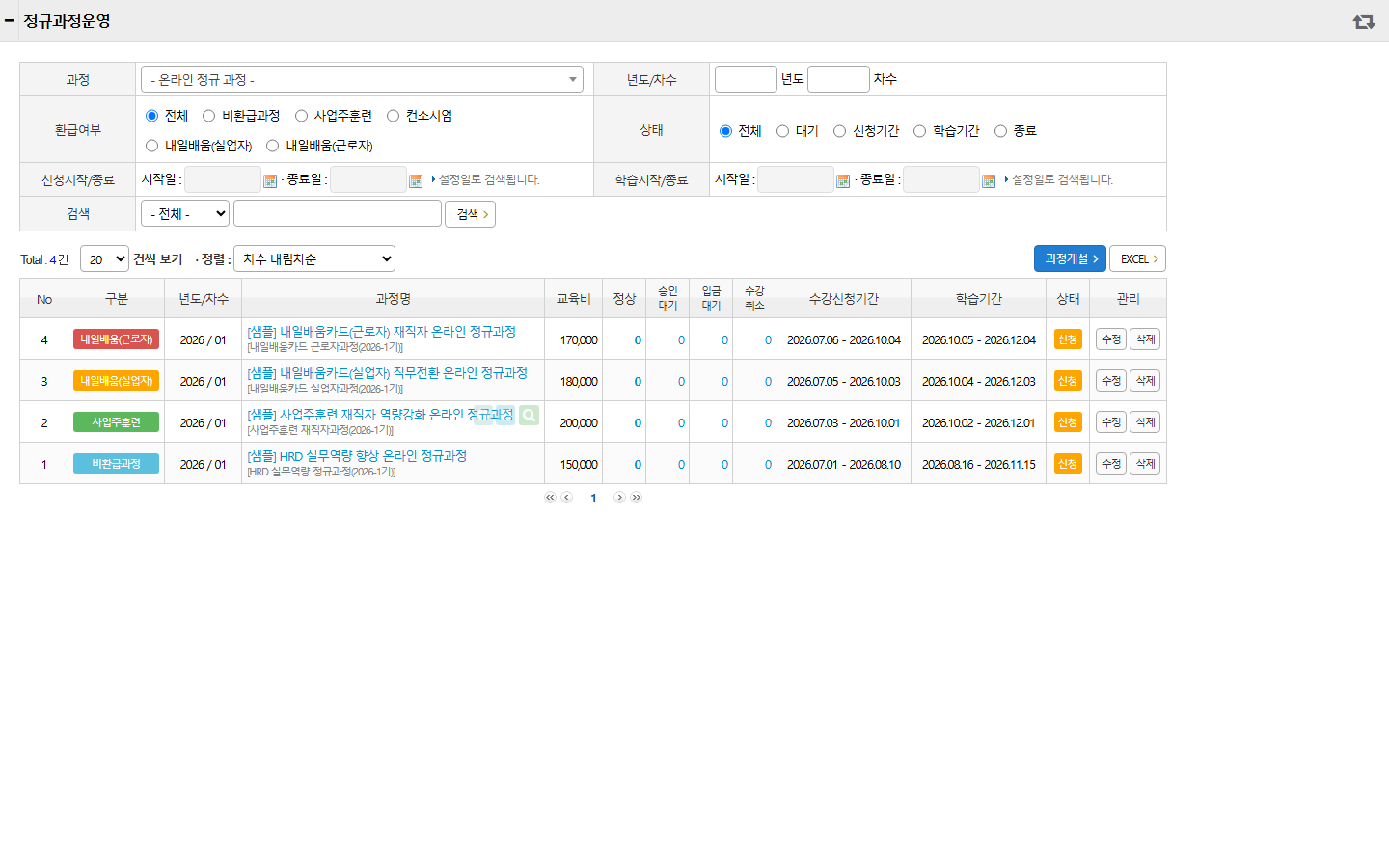Click the 신청 status badge in row 4

point(1068,339)
